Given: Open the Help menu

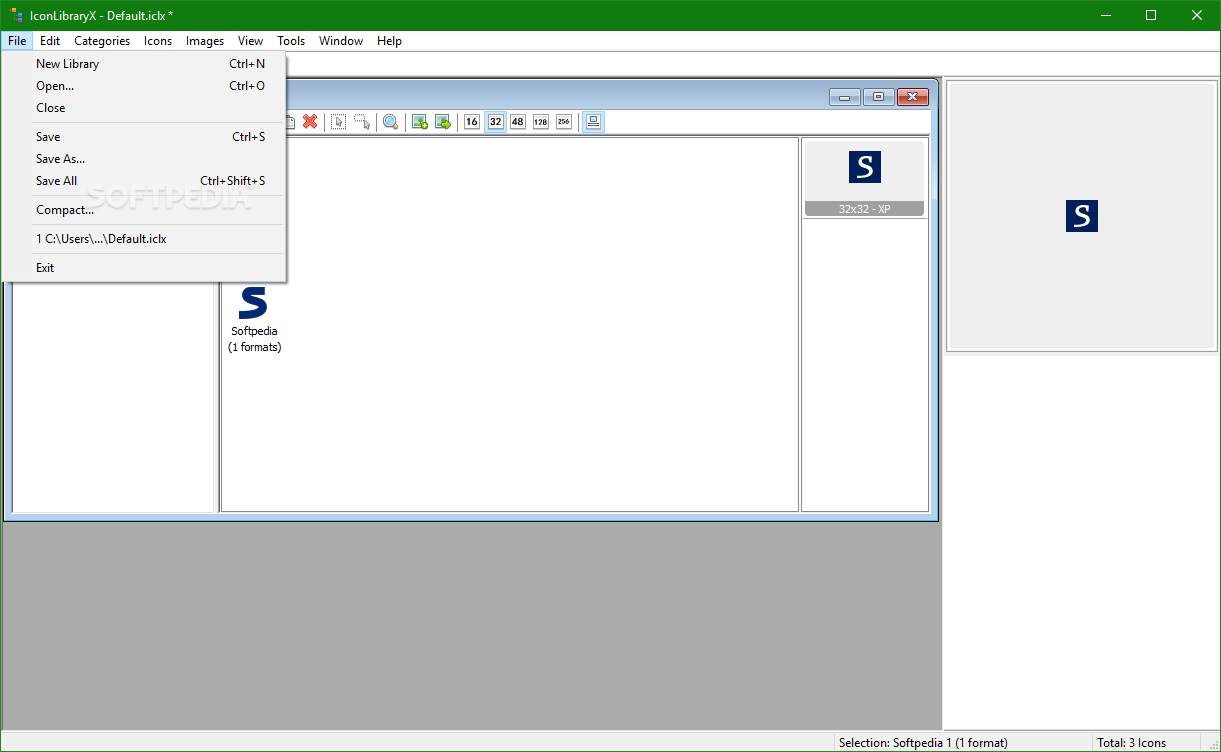Looking at the screenshot, I should pos(390,41).
